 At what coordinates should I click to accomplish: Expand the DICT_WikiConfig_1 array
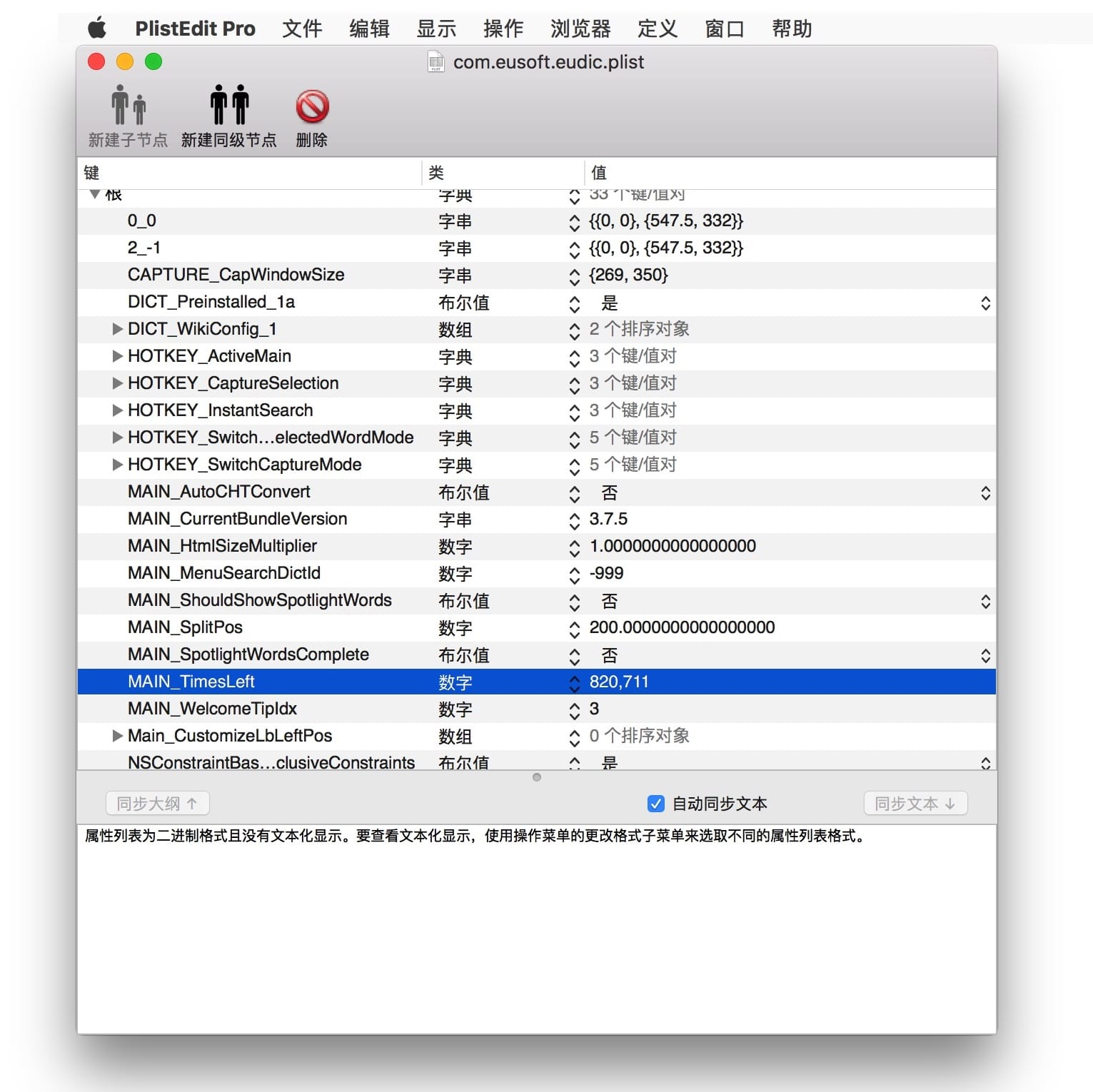117,329
